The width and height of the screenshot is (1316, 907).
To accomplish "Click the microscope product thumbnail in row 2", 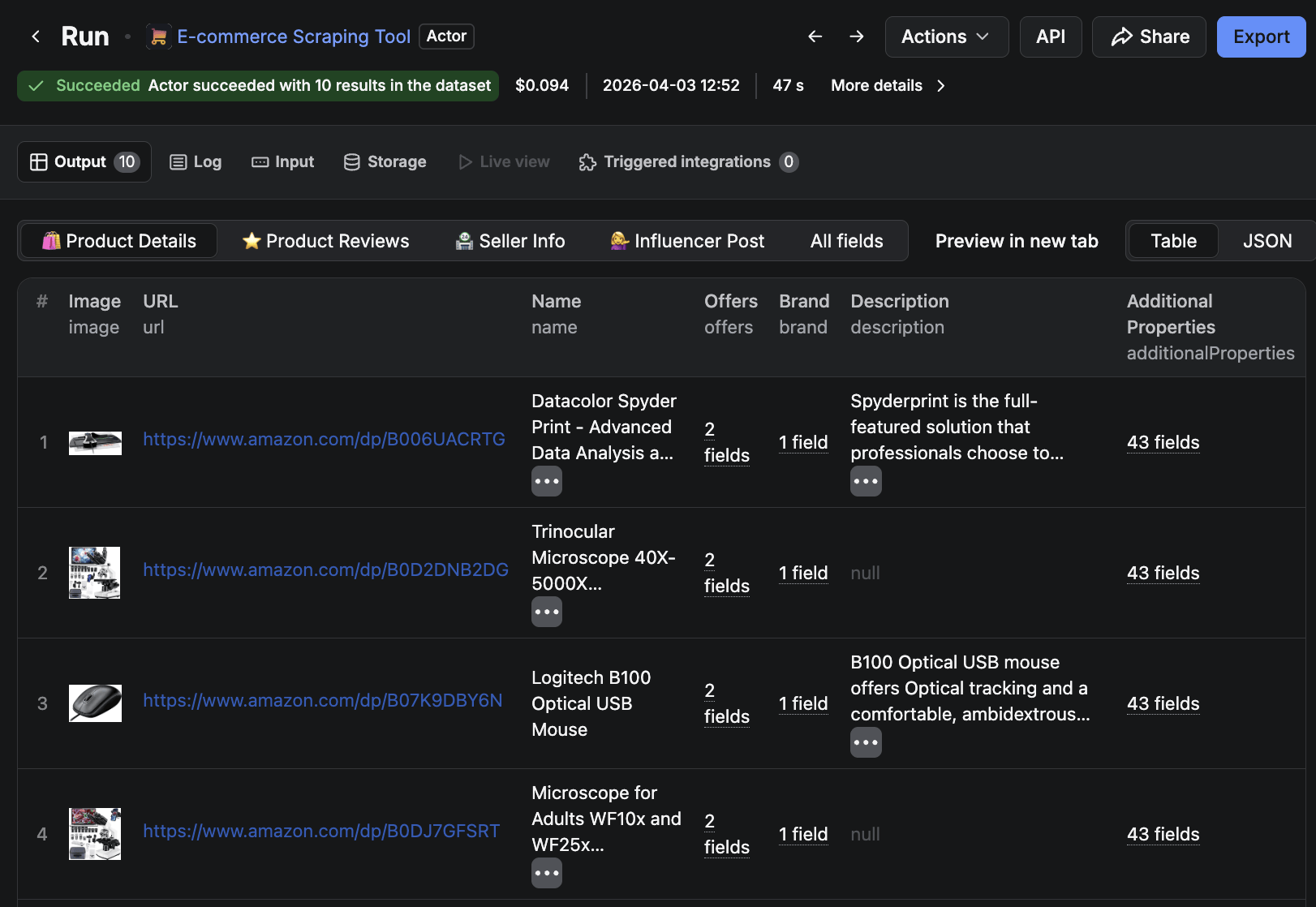I will 94,573.
